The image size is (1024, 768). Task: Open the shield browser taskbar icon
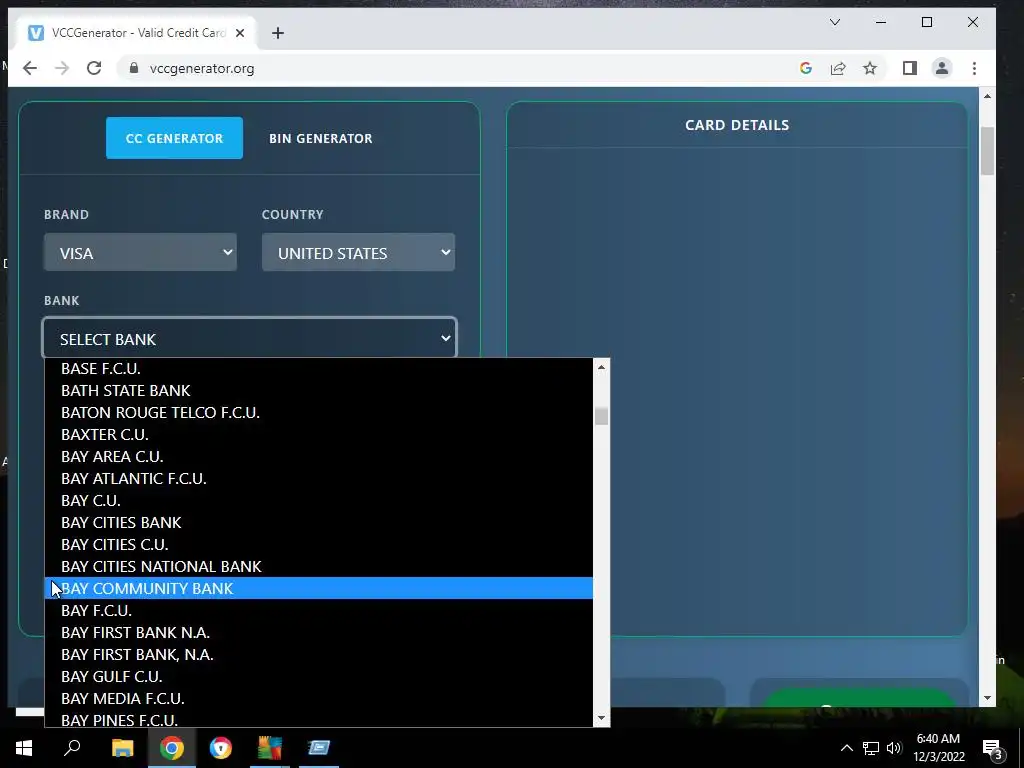[x=221, y=748]
